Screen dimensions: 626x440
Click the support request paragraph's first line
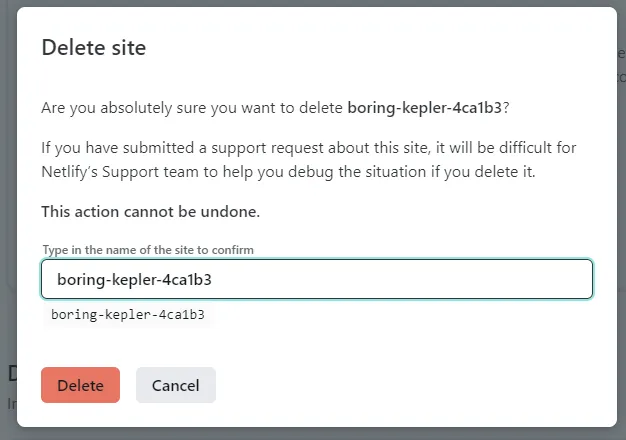308,148
